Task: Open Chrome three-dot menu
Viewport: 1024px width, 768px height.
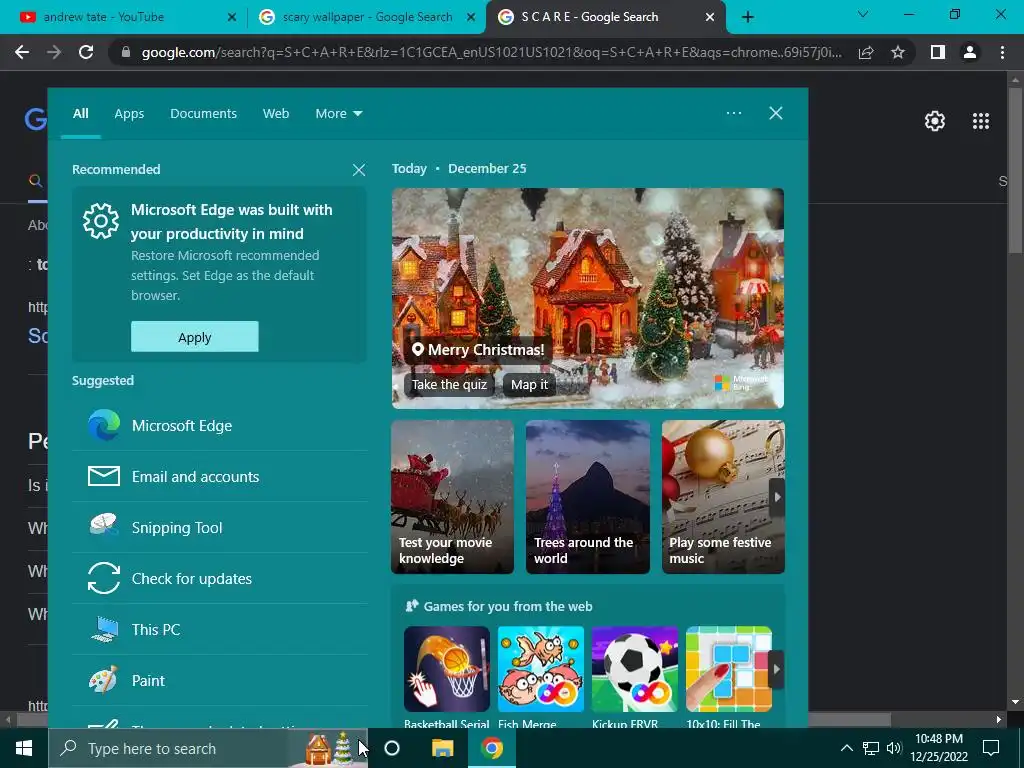Action: pos(1002,52)
